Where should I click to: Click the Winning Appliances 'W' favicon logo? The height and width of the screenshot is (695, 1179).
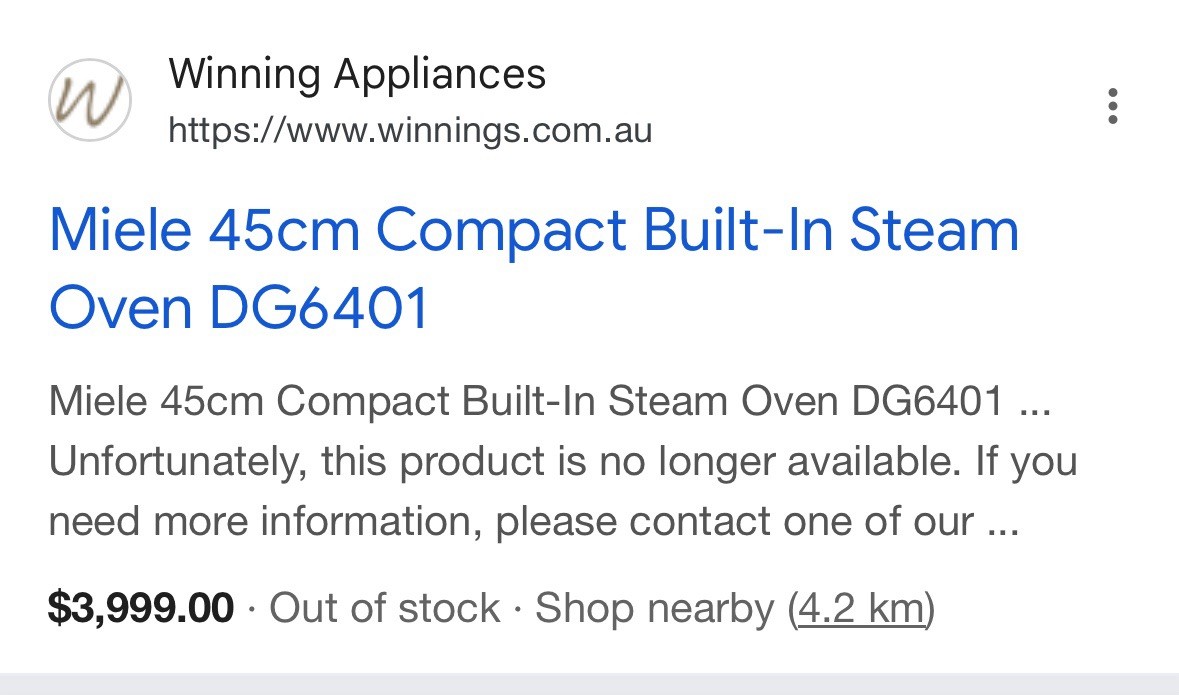[90, 100]
